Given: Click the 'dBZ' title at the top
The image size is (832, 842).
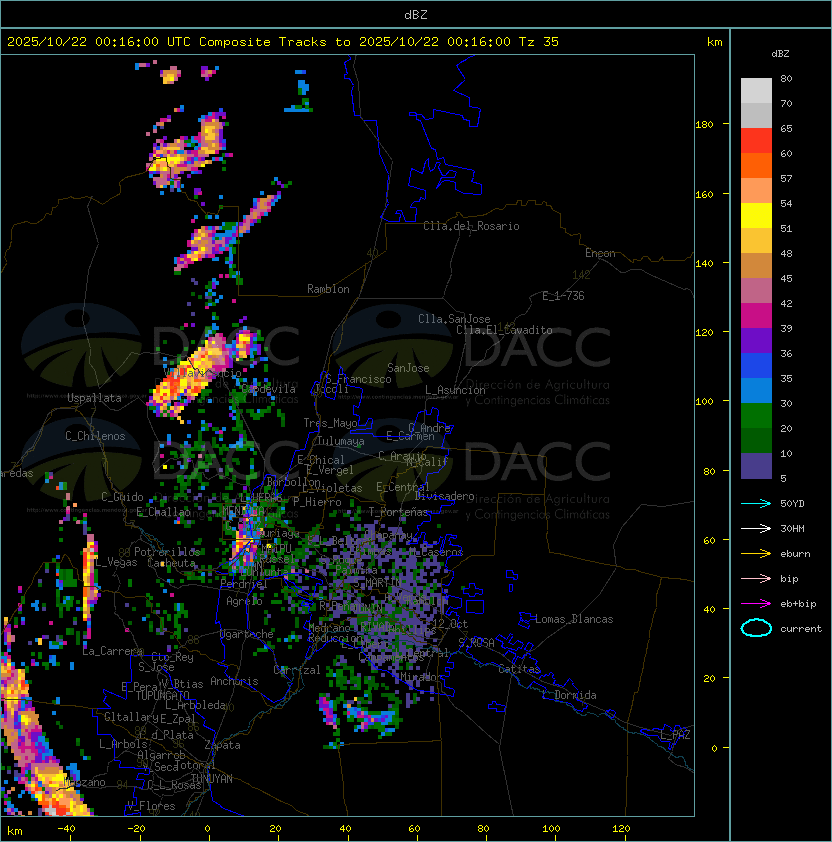Looking at the screenshot, I should 416,14.
